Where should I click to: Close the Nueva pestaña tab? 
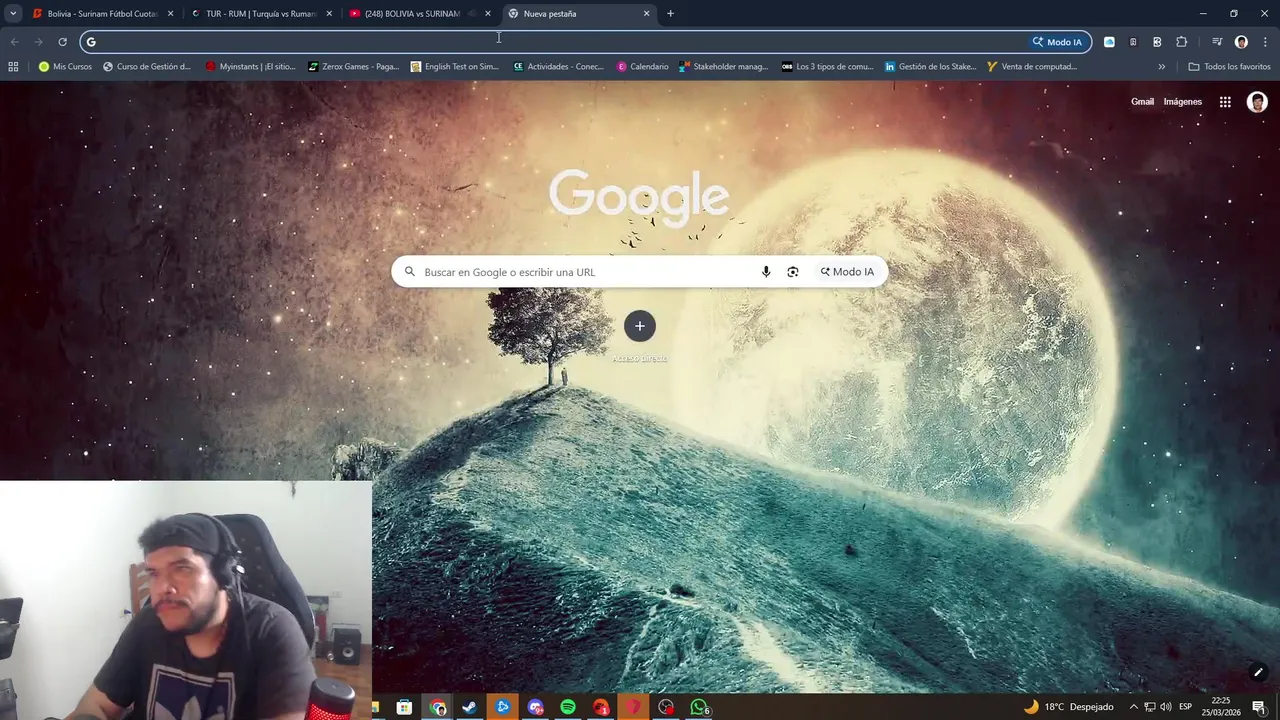pyautogui.click(x=646, y=14)
